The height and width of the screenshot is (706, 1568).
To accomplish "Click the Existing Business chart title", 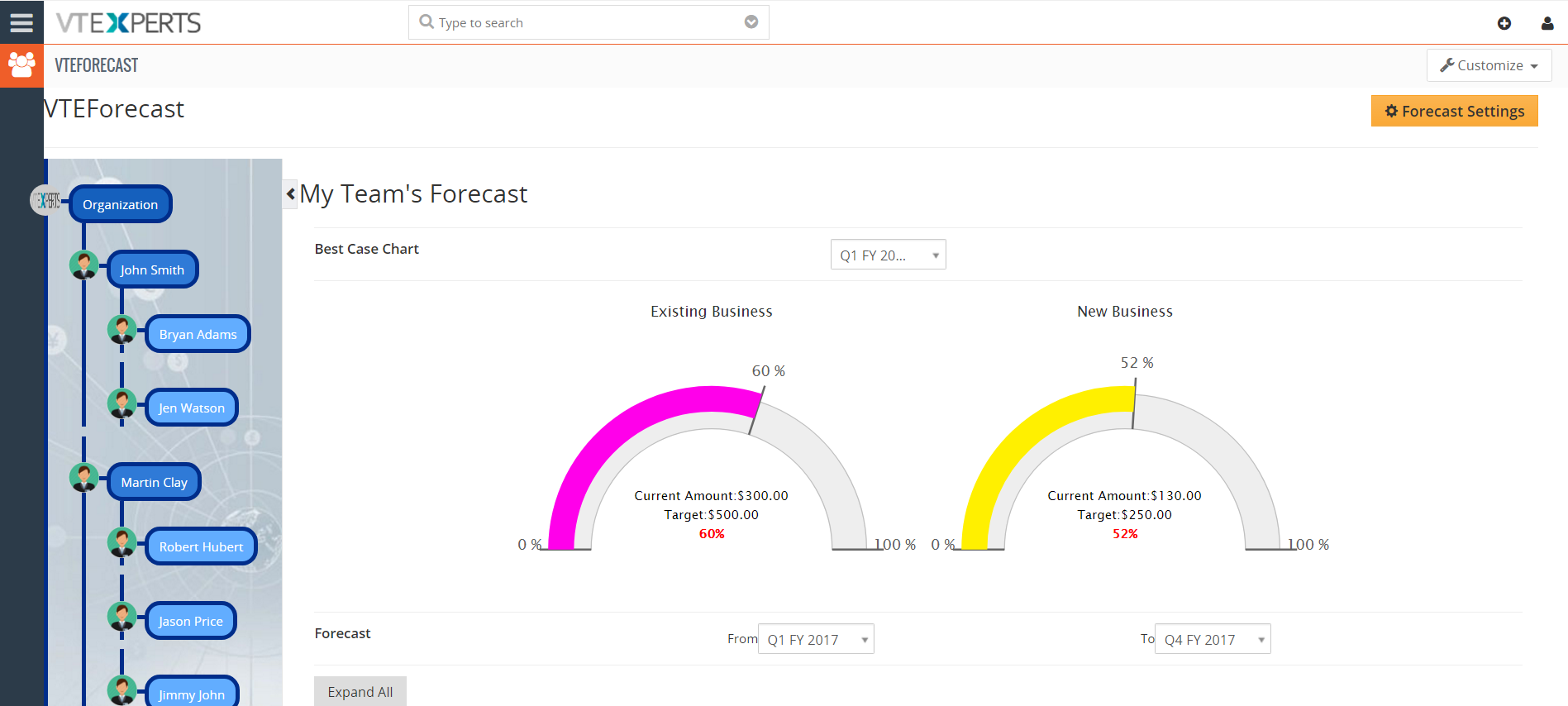I will (711, 312).
